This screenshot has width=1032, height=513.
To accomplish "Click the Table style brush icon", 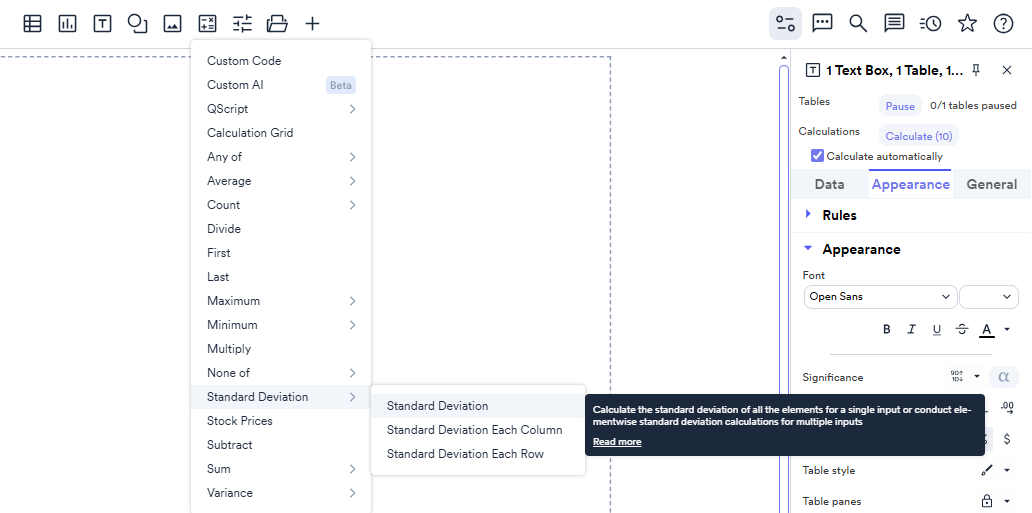I will (x=987, y=470).
